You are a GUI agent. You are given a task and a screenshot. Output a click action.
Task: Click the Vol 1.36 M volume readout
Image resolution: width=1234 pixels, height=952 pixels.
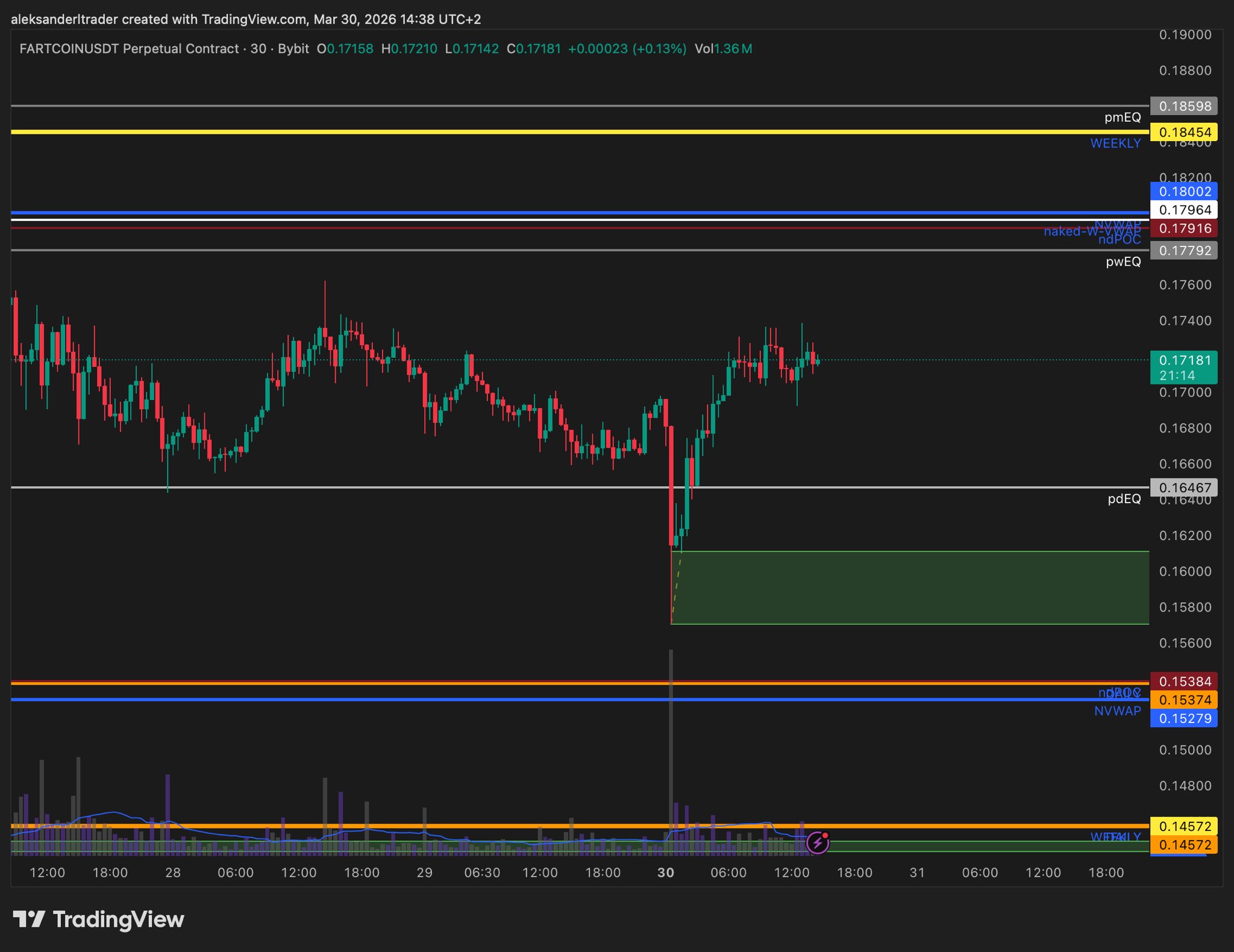[x=723, y=49]
